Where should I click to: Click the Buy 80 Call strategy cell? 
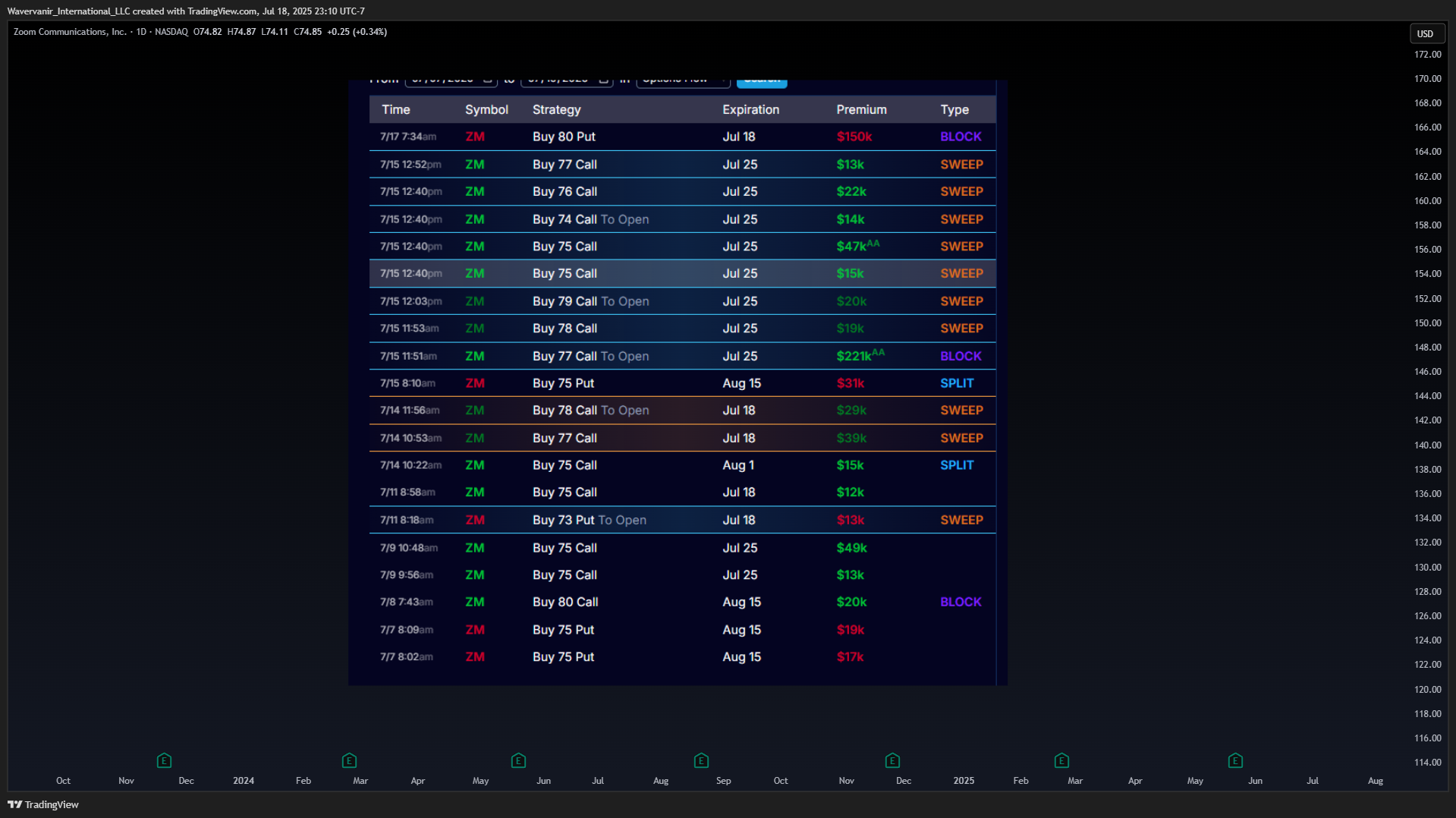click(x=565, y=602)
